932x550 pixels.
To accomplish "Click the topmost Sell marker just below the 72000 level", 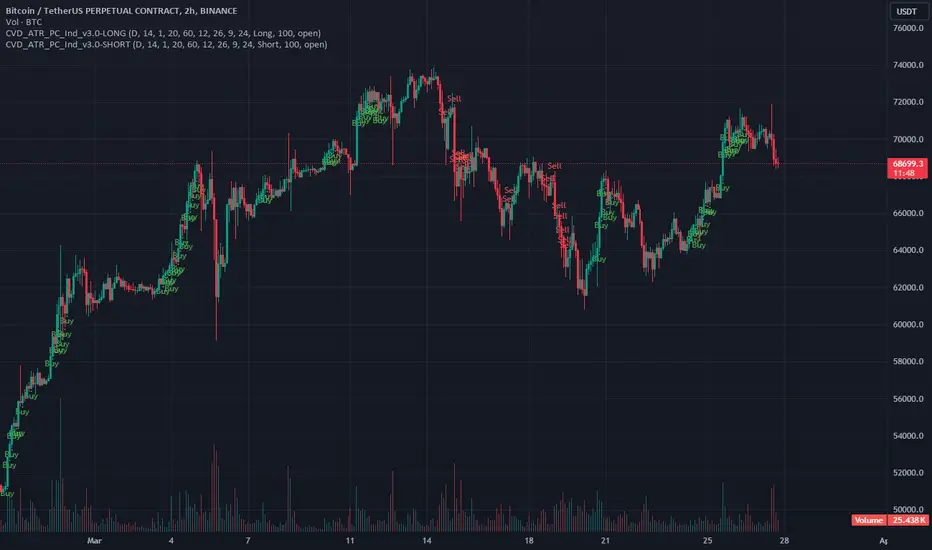I will click(454, 99).
